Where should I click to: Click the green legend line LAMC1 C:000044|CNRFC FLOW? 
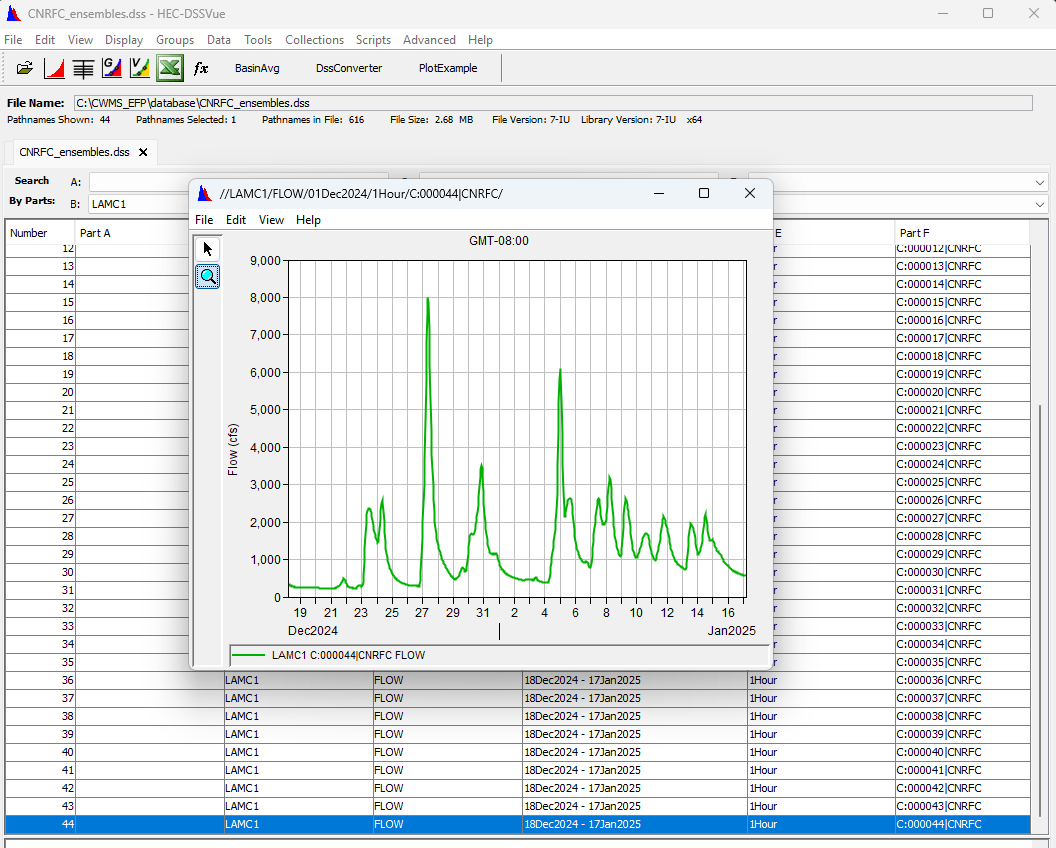[x=248, y=655]
